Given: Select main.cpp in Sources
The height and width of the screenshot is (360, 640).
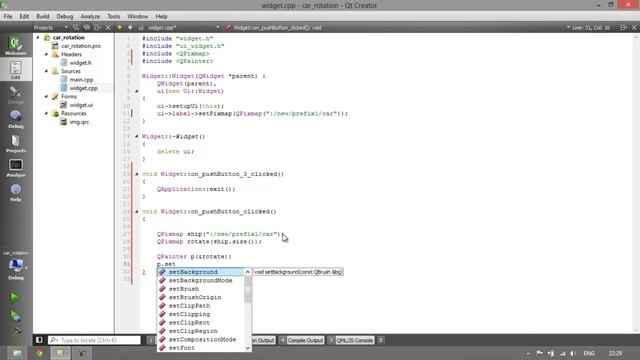Looking at the screenshot, I should tap(81, 80).
